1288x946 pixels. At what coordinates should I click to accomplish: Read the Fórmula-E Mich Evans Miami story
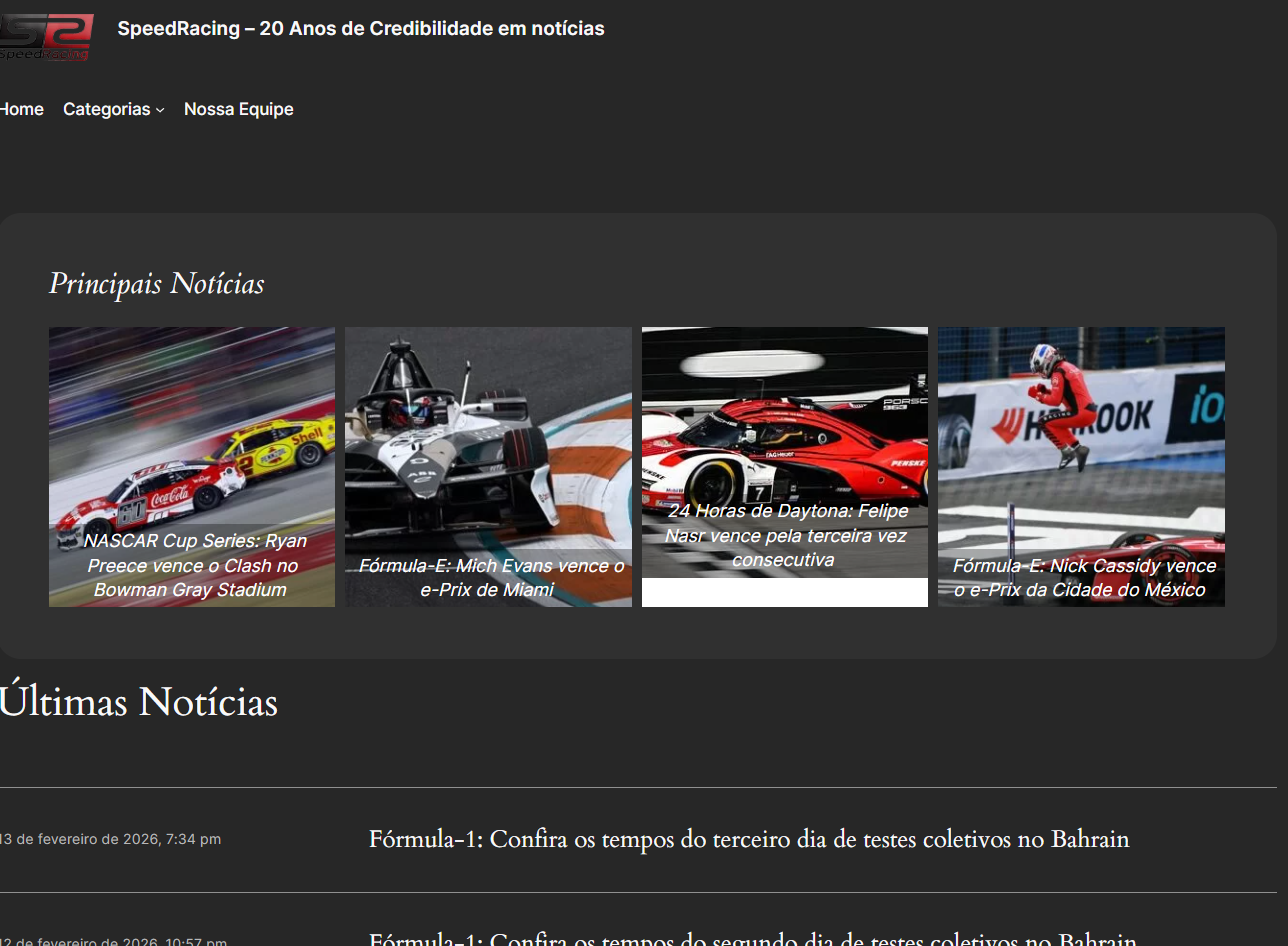[489, 578]
